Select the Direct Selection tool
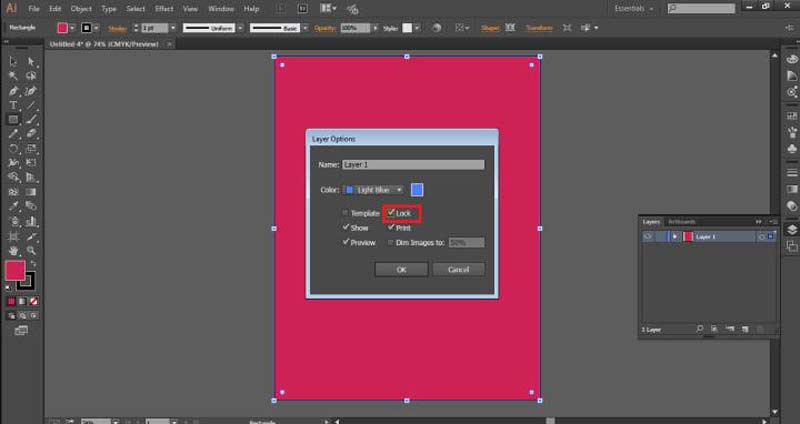This screenshot has height=424, width=800. [31, 62]
